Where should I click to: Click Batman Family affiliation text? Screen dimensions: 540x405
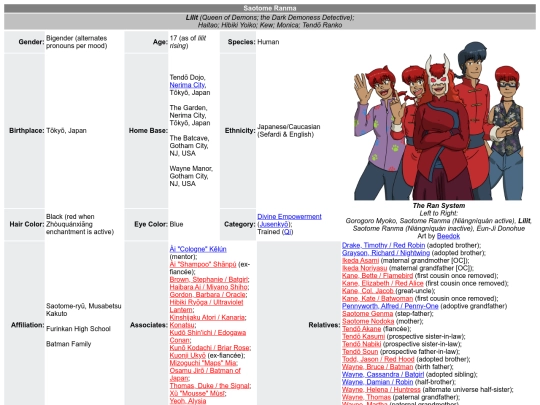click(69, 344)
